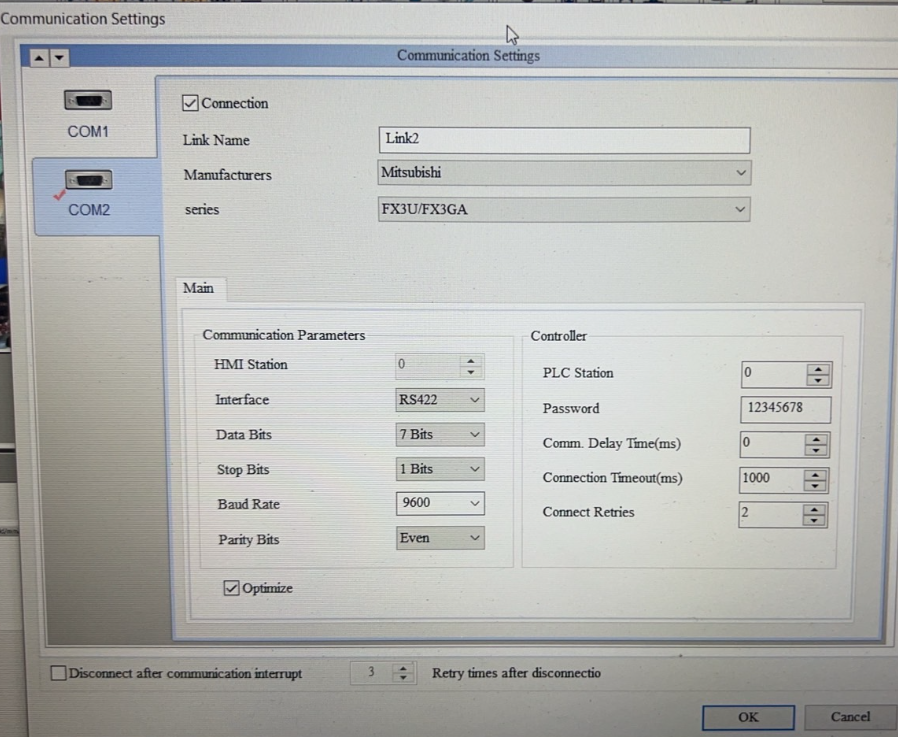Click the "Baud Rate" label
This screenshot has height=737, width=898.
pyautogui.click(x=249, y=504)
